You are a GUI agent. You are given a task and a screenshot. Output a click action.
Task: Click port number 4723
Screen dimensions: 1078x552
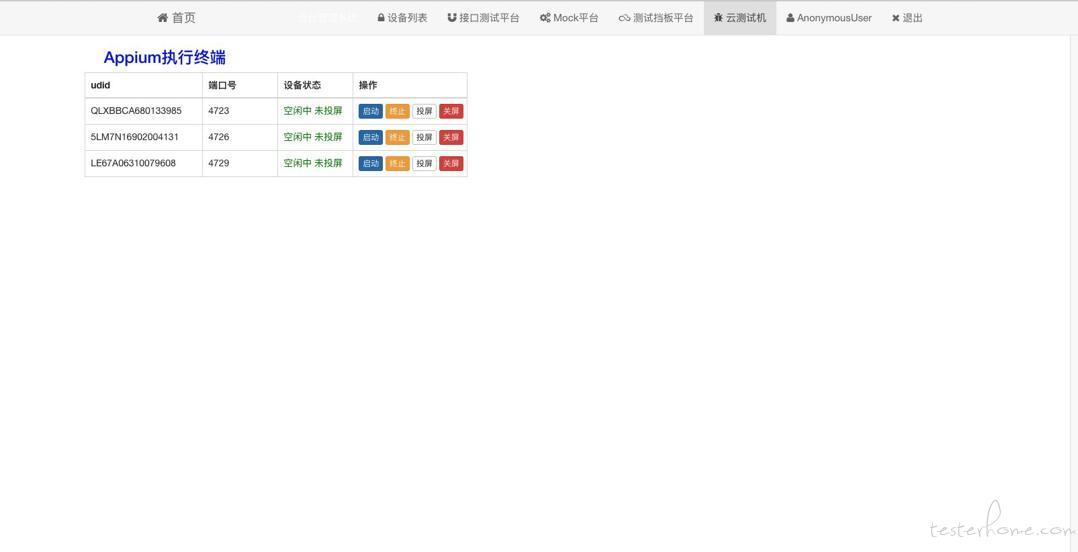pos(219,111)
